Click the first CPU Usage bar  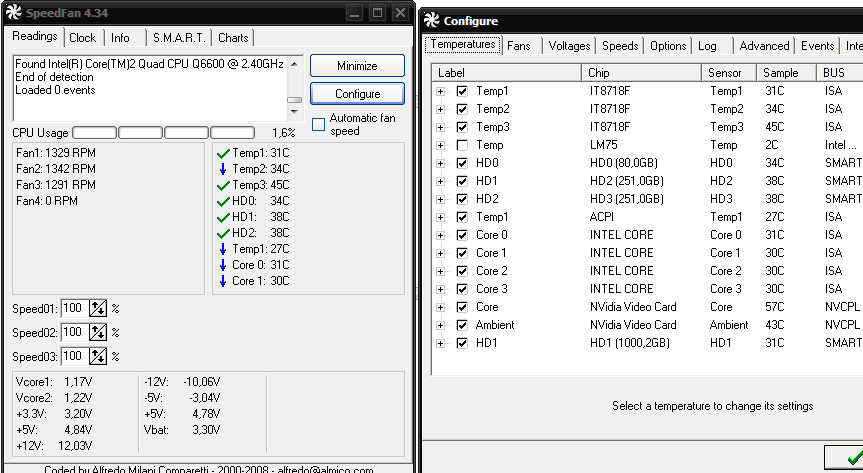[95, 133]
